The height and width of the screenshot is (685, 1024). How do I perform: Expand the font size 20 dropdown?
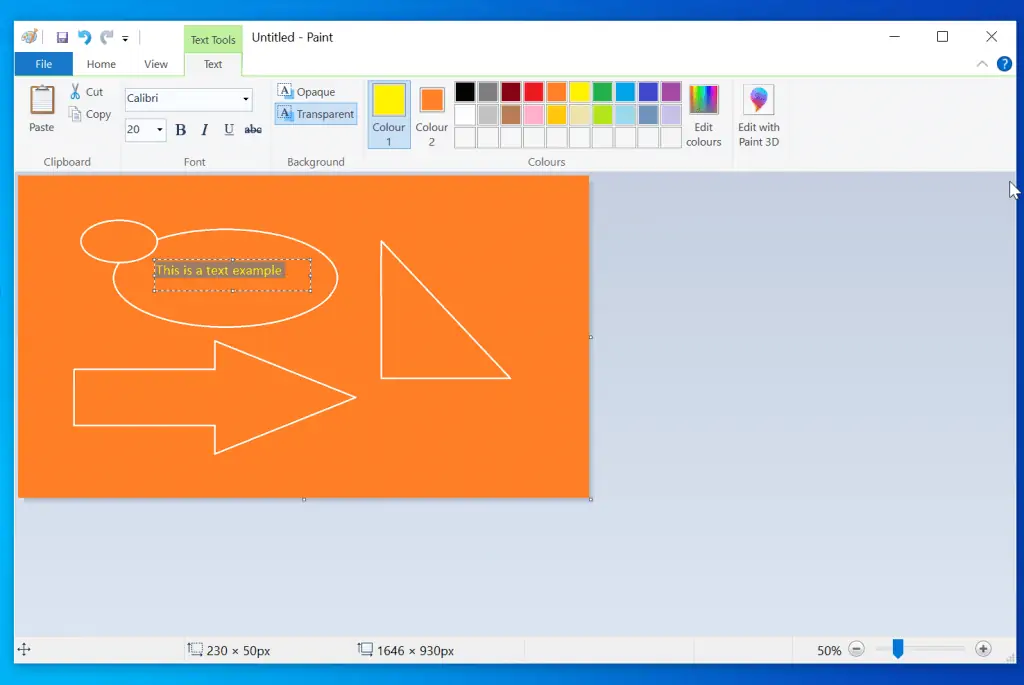(159, 130)
